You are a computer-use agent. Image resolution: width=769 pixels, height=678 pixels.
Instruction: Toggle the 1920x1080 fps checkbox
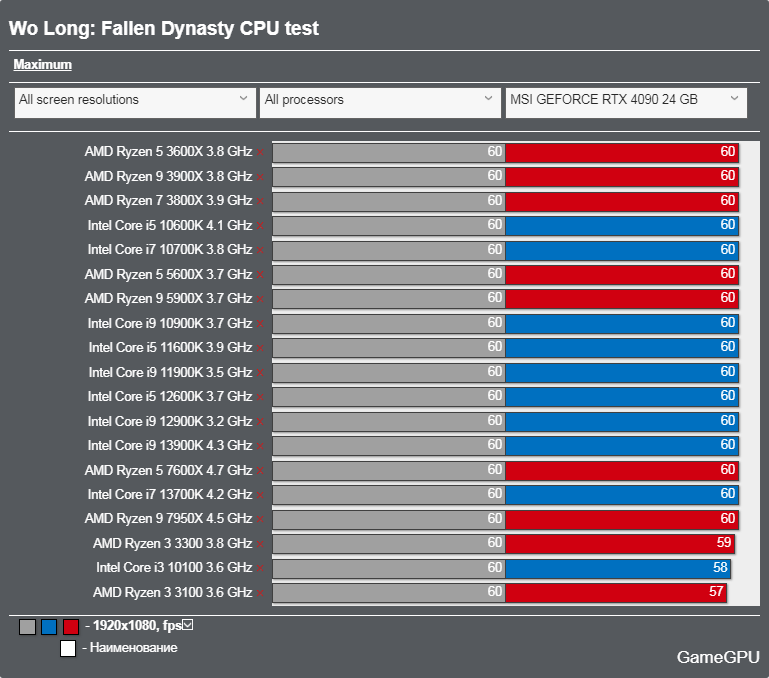[188, 625]
